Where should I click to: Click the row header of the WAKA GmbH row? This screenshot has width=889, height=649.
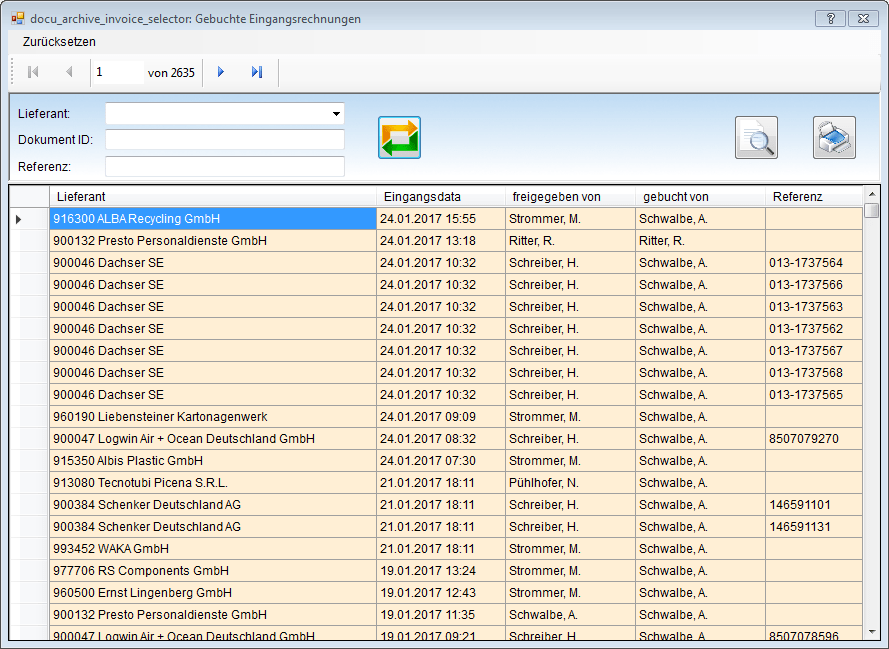coord(29,549)
